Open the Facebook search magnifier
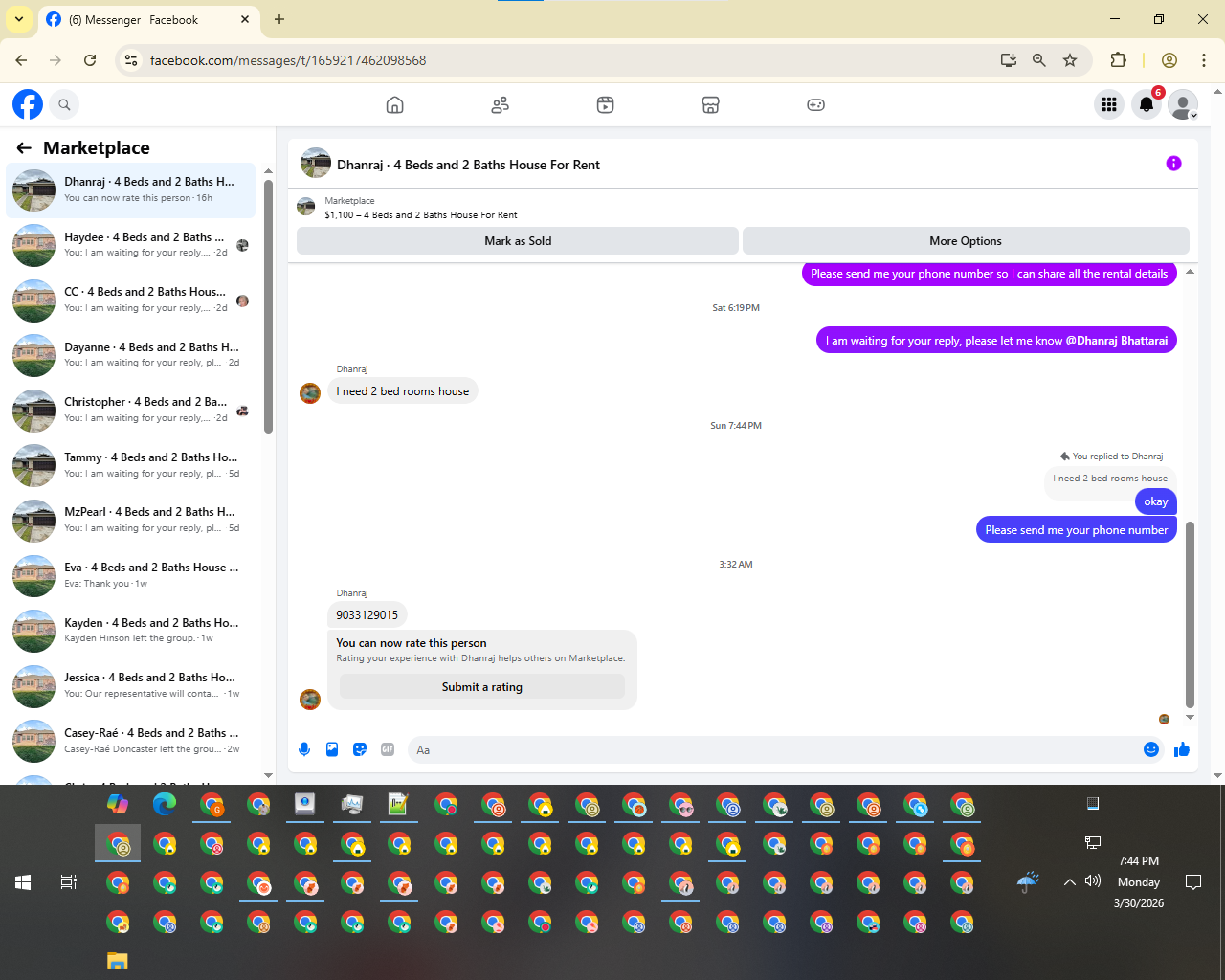The image size is (1225, 980). (x=64, y=104)
